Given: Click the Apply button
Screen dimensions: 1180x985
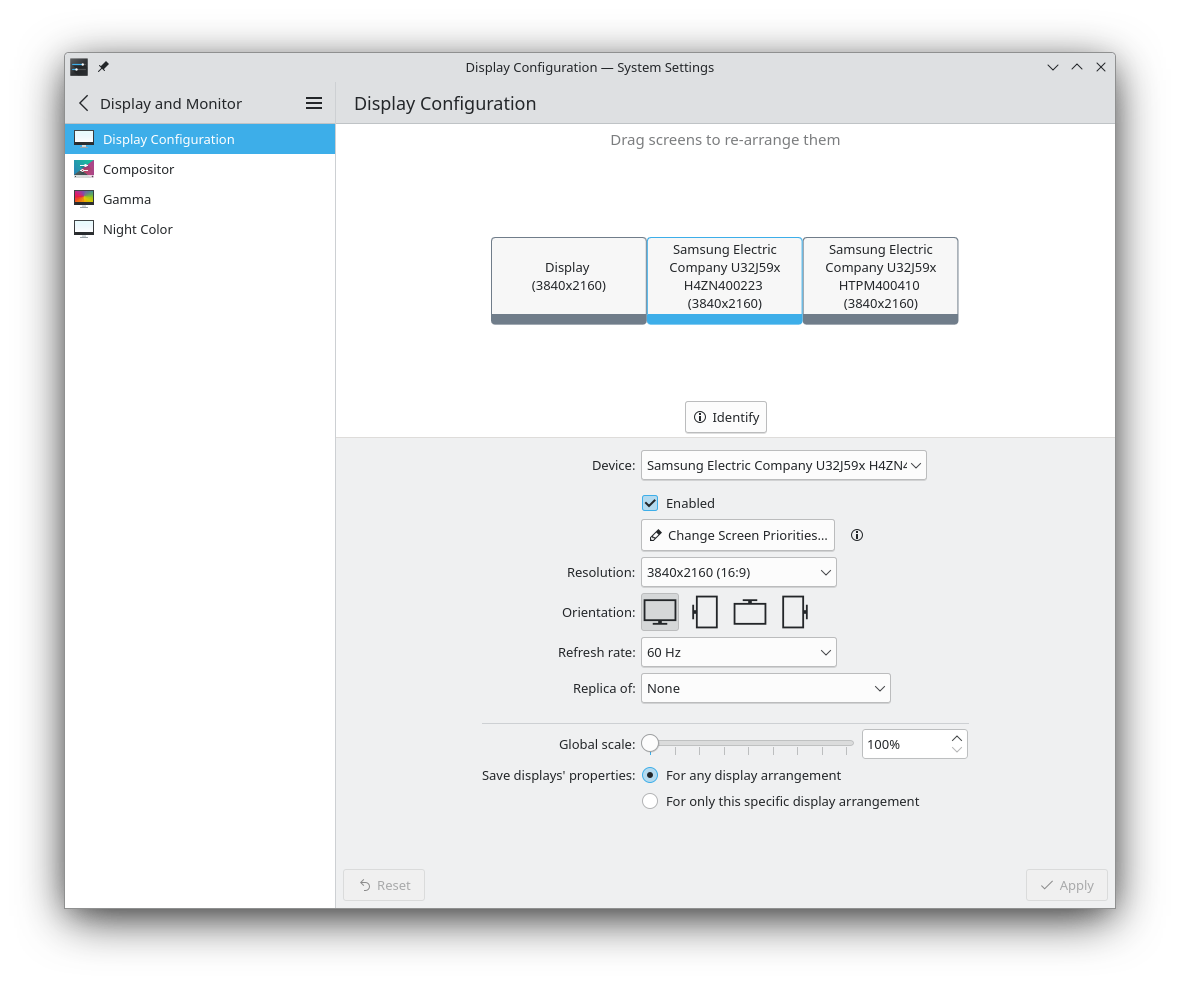Looking at the screenshot, I should pos(1066,885).
